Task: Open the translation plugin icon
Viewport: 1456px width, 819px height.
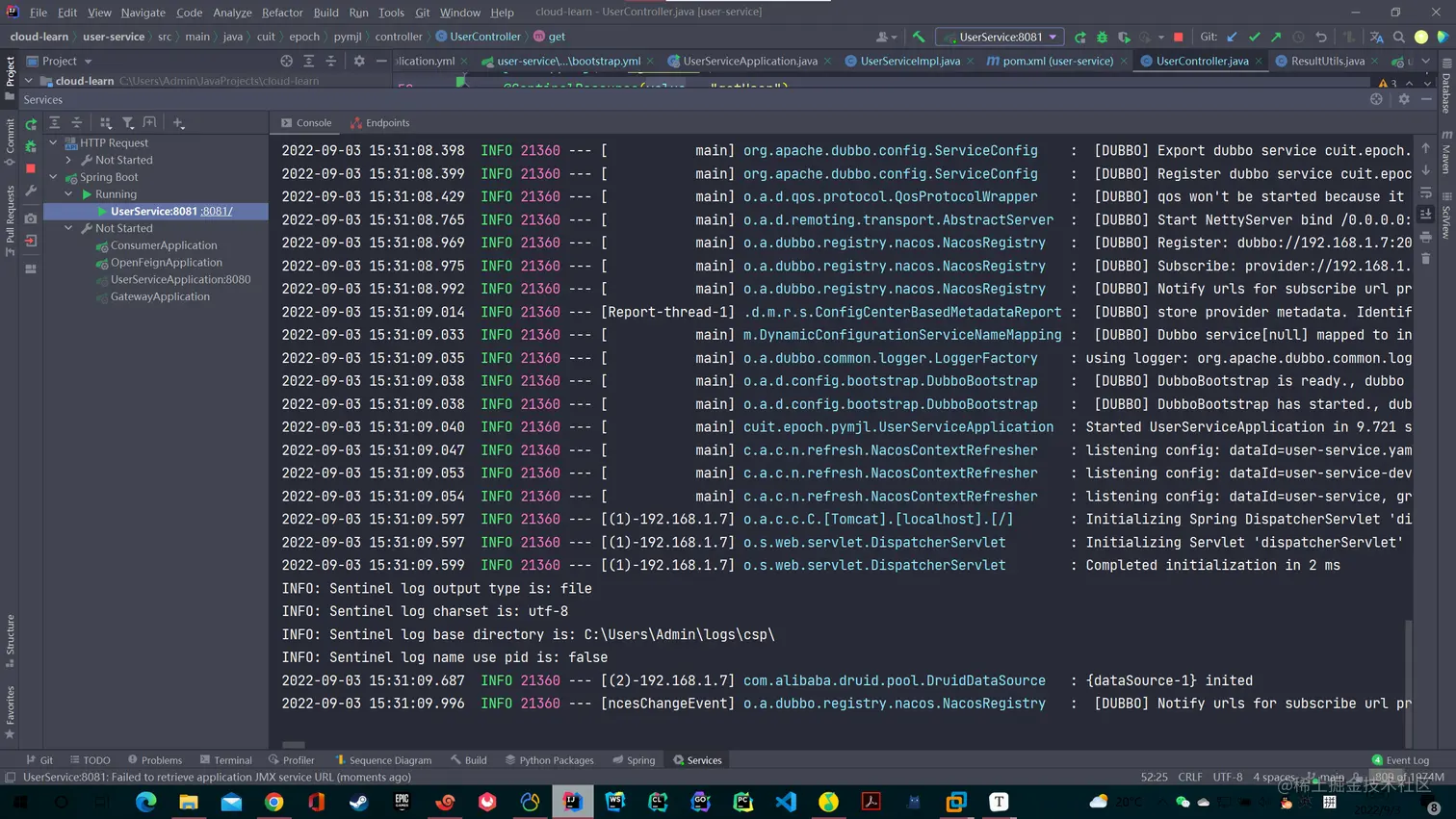Action: [1377, 37]
